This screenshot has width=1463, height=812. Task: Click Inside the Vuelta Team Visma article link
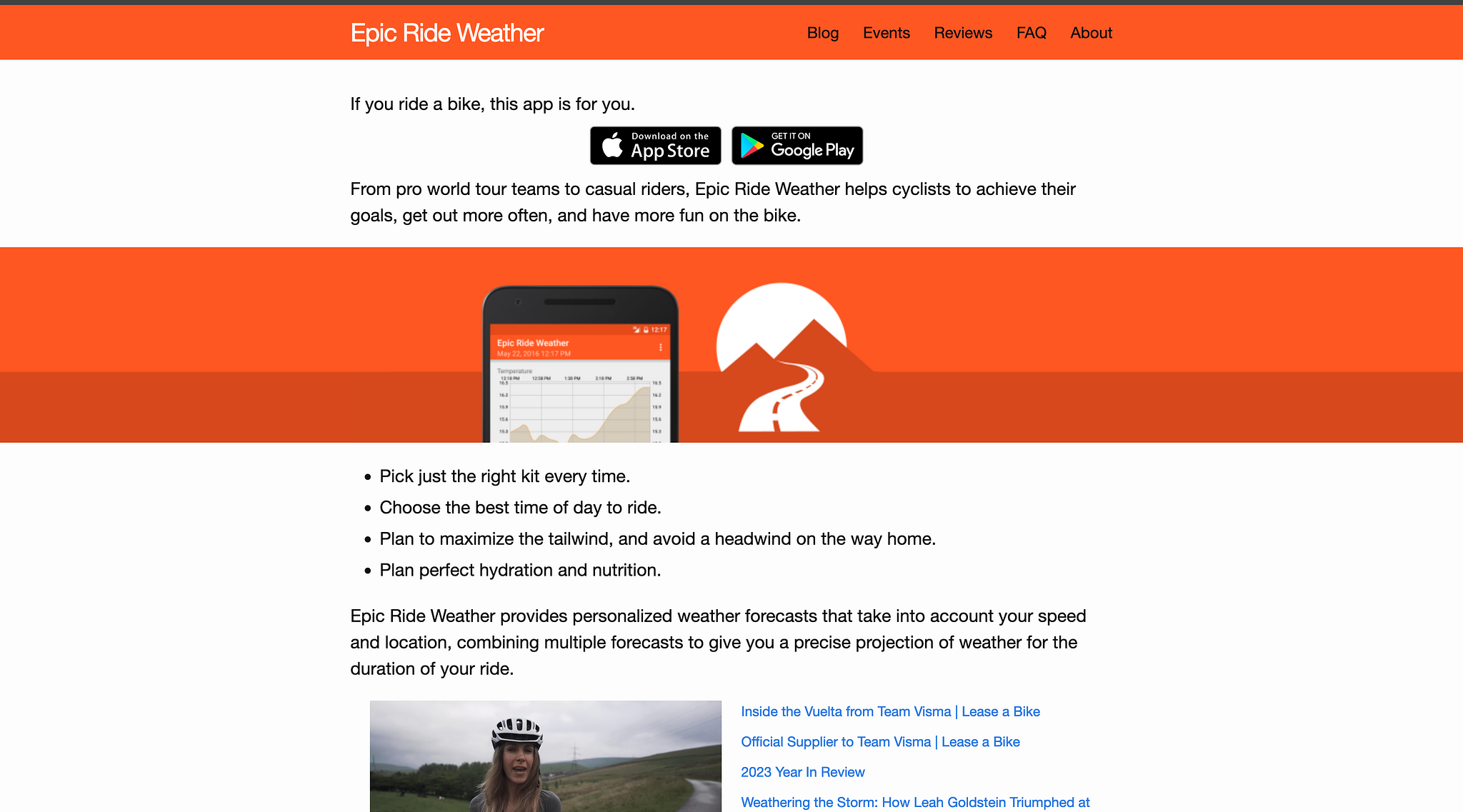[890, 712]
